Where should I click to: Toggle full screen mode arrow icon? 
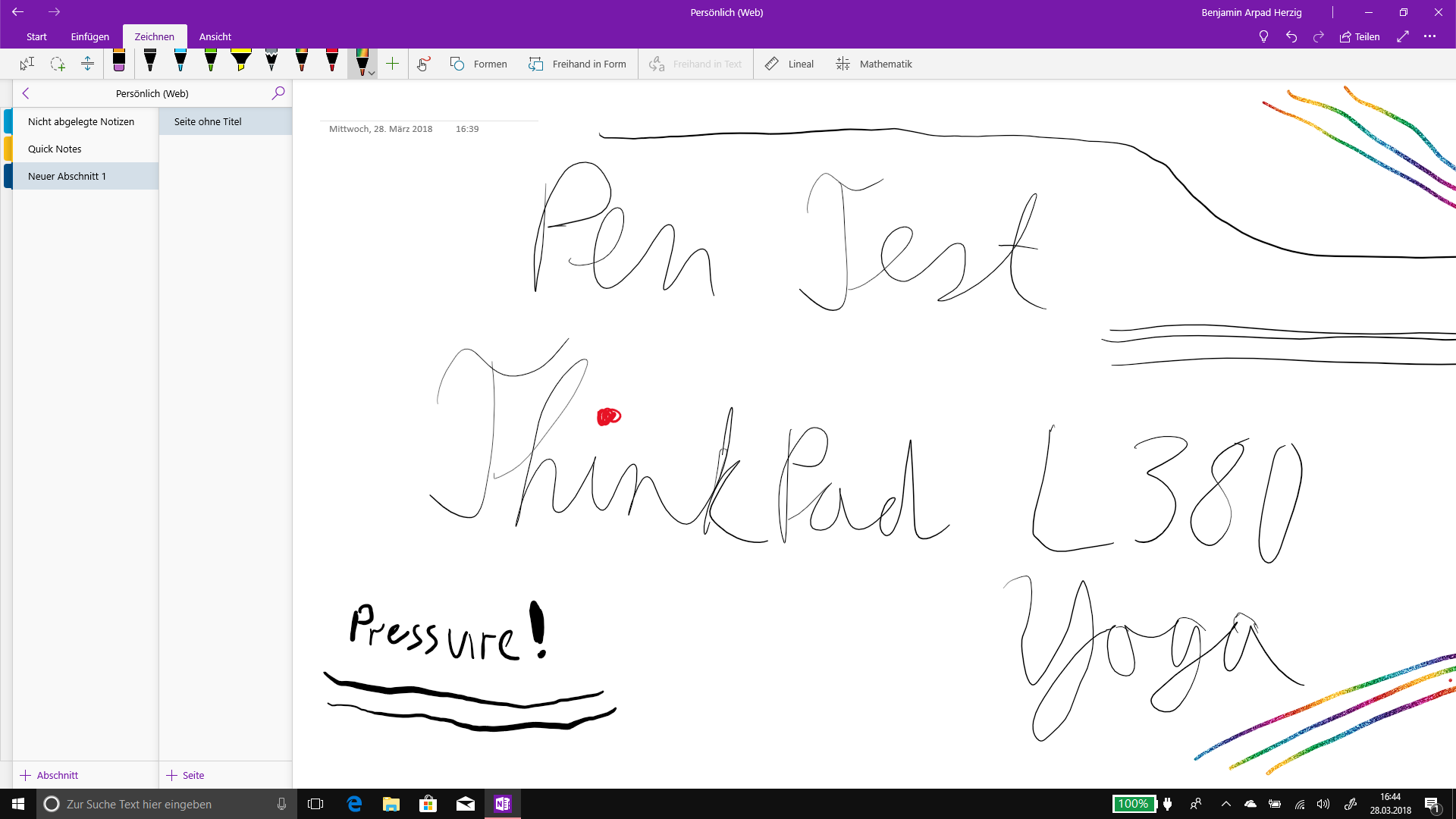pos(1403,36)
